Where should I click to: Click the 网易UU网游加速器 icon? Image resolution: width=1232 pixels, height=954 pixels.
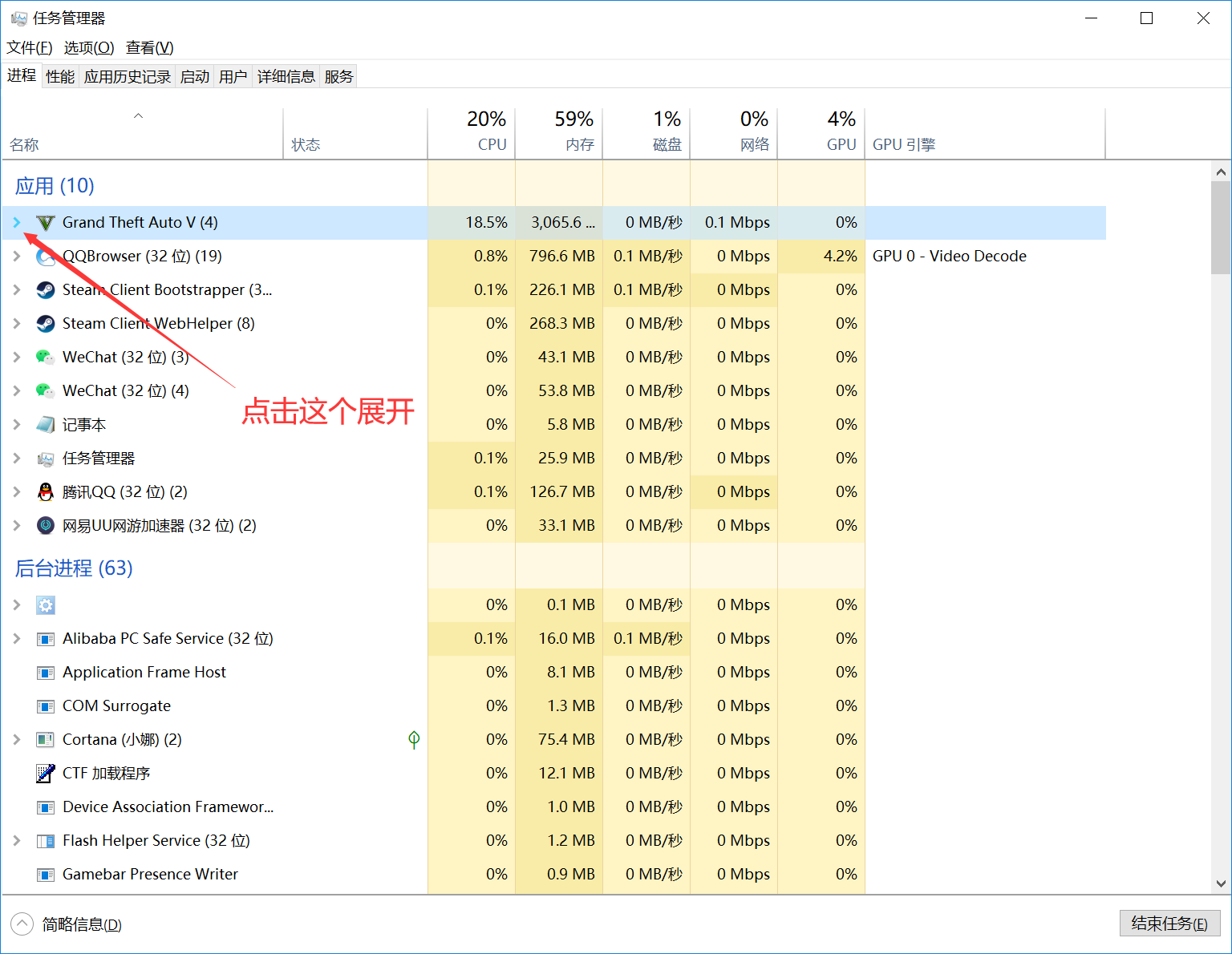(x=46, y=526)
